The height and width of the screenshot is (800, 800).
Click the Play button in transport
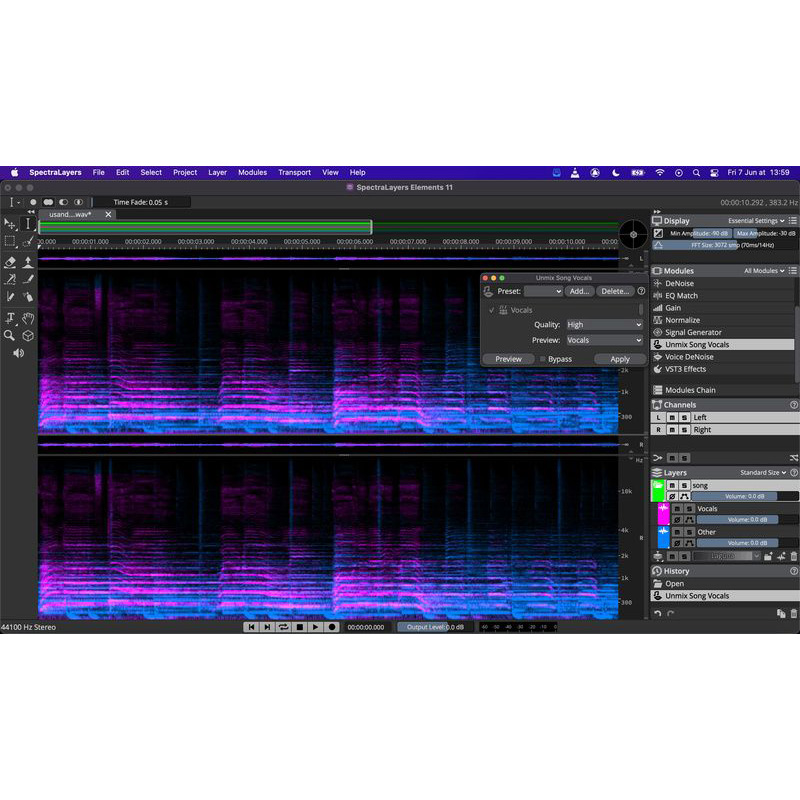316,627
